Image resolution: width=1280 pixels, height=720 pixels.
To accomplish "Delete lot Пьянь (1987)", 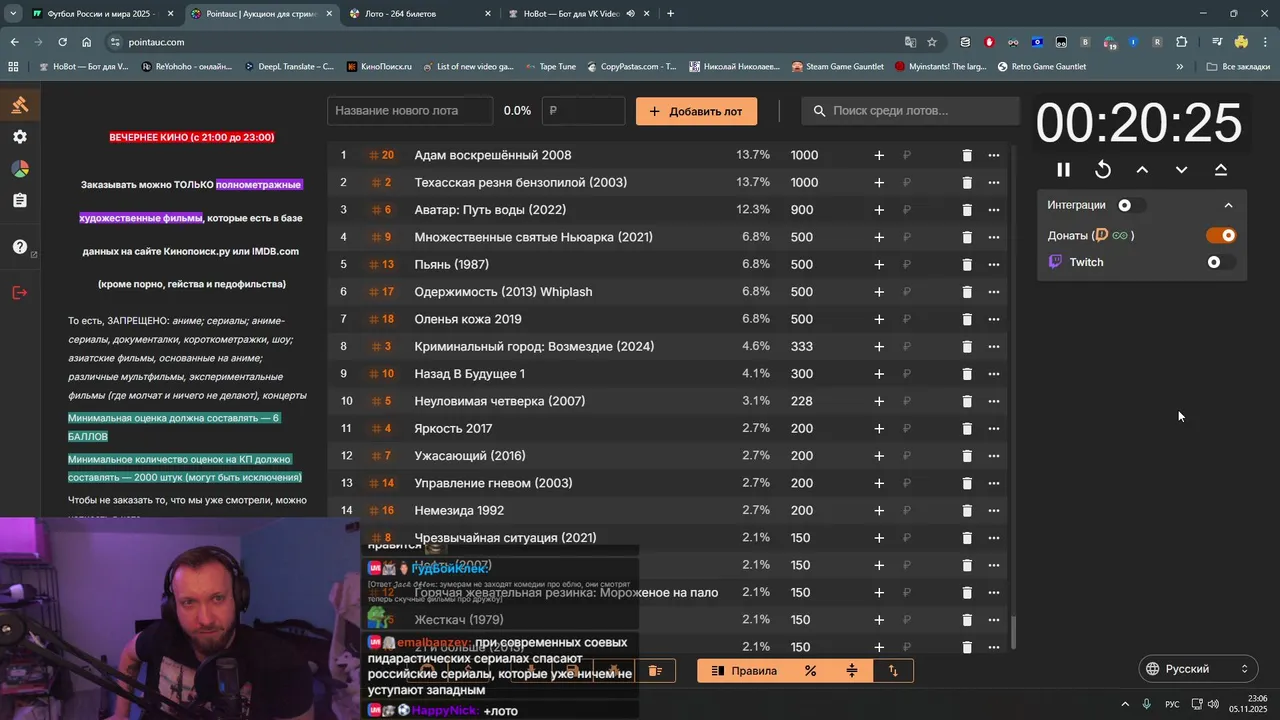I will tap(967, 265).
